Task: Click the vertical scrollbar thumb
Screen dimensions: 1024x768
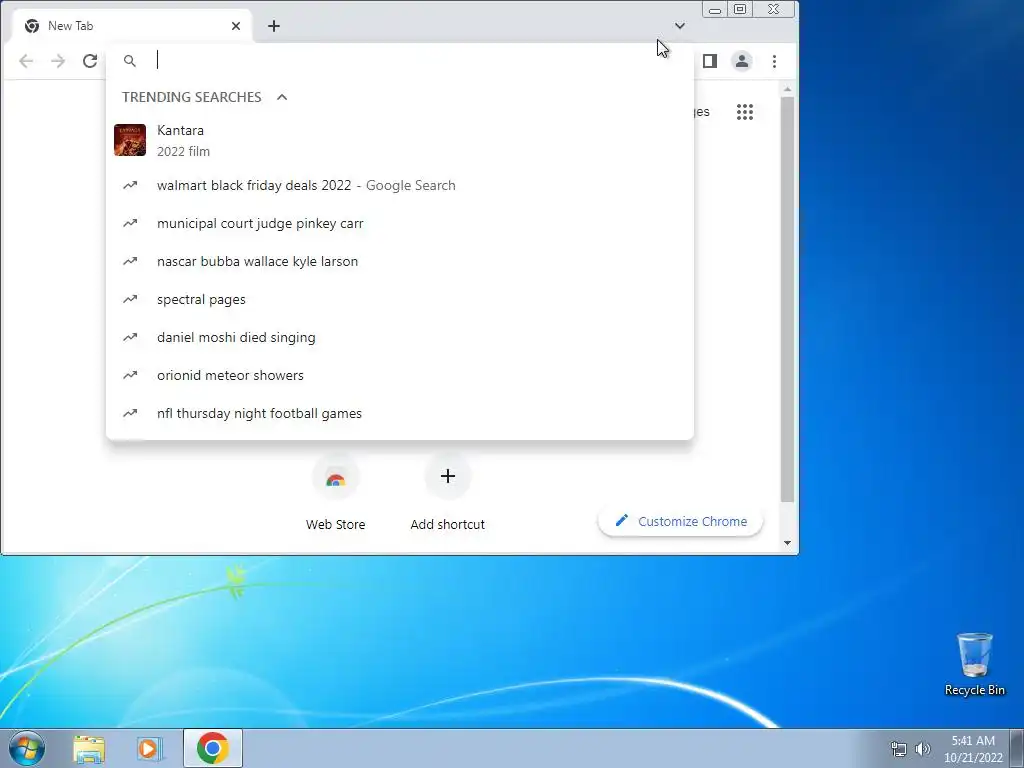Action: 788,299
